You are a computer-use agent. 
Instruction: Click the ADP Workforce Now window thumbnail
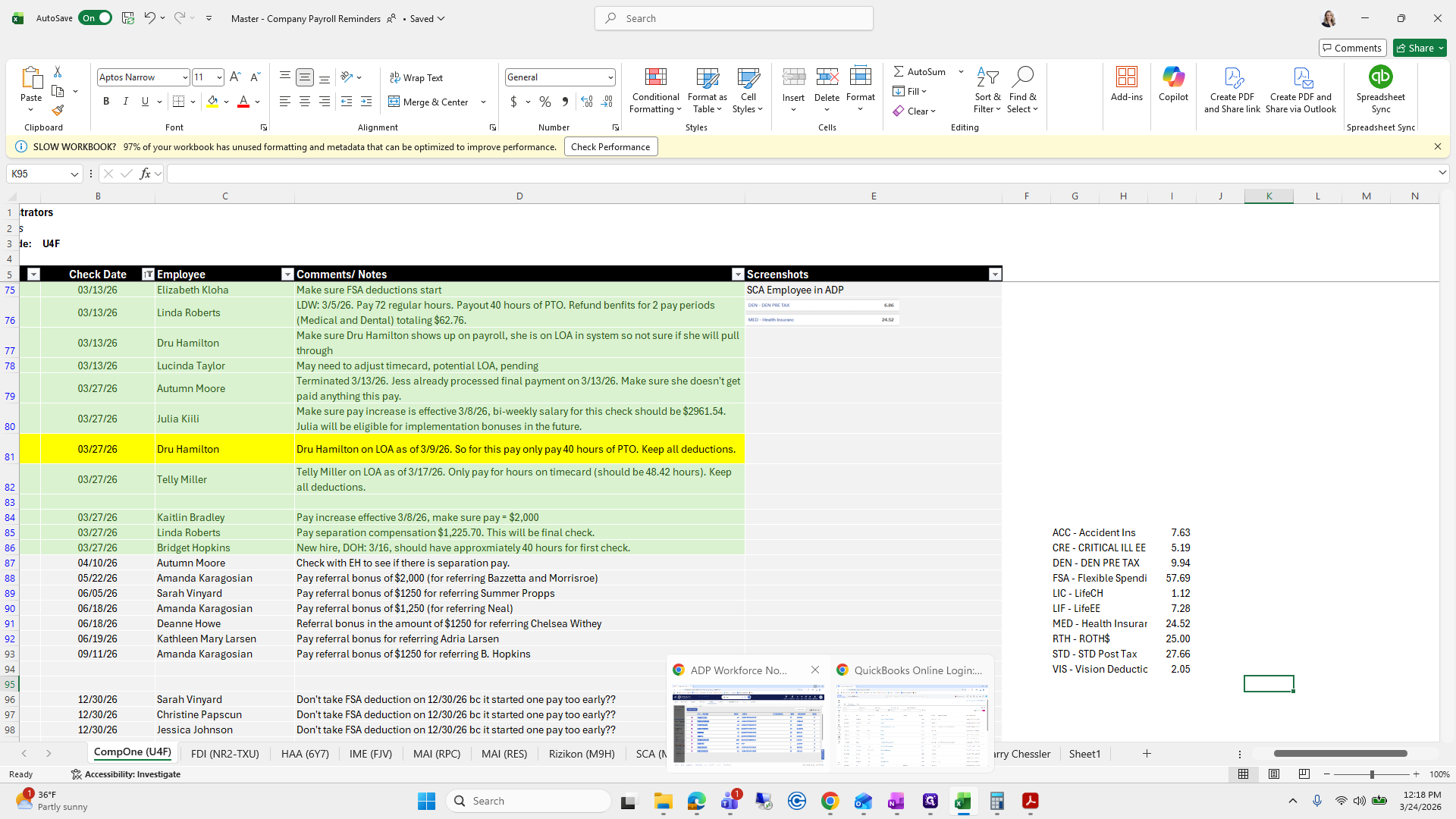pyautogui.click(x=748, y=724)
